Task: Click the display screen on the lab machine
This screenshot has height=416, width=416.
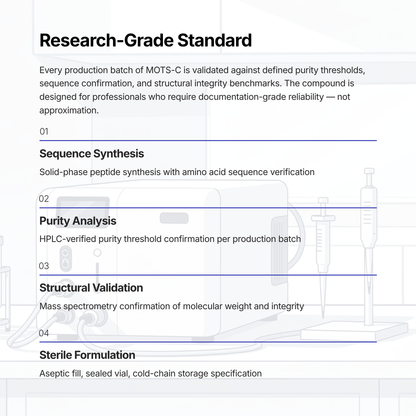Action: 83,212
